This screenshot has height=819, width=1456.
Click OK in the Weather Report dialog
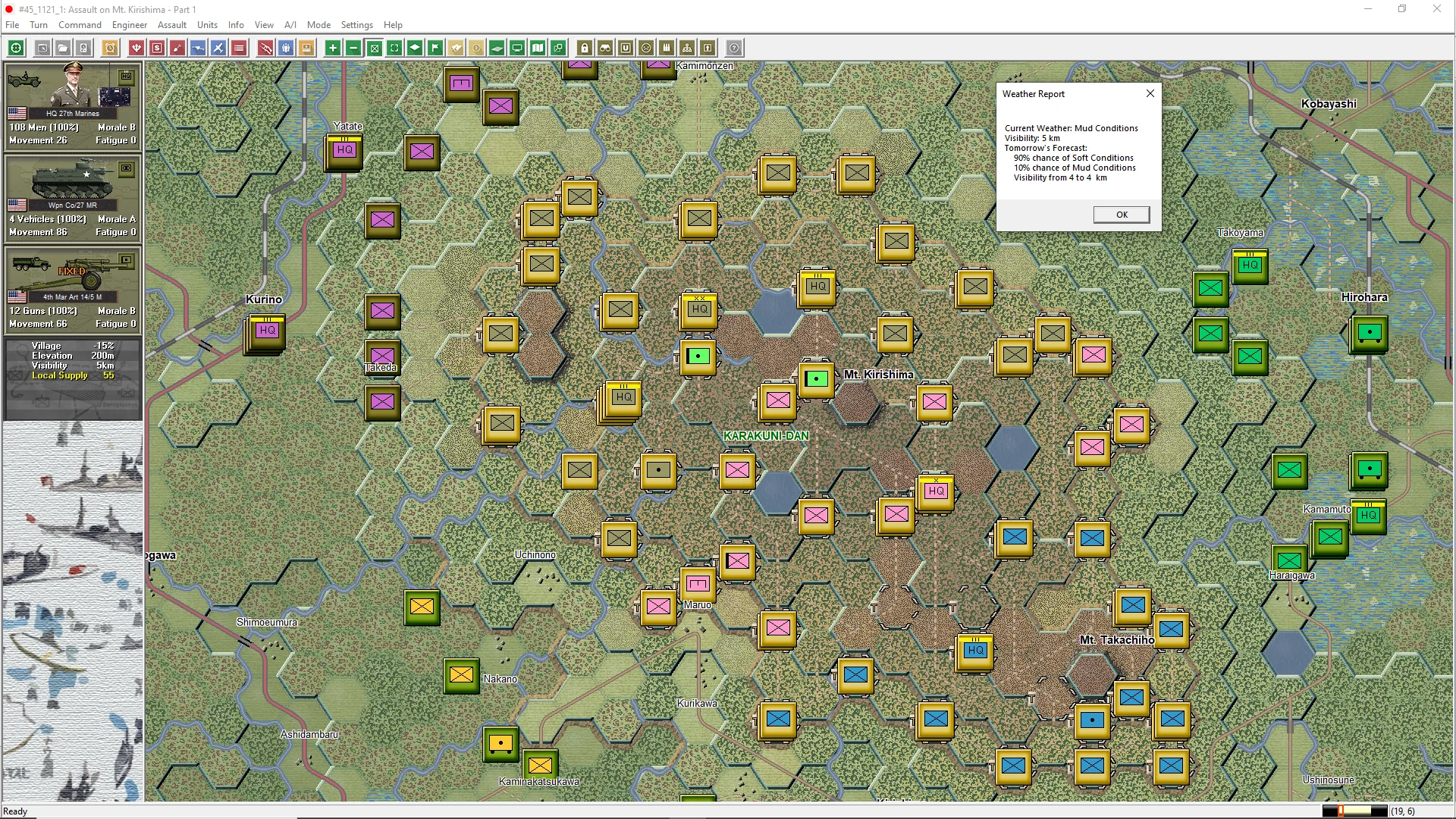[x=1122, y=215]
